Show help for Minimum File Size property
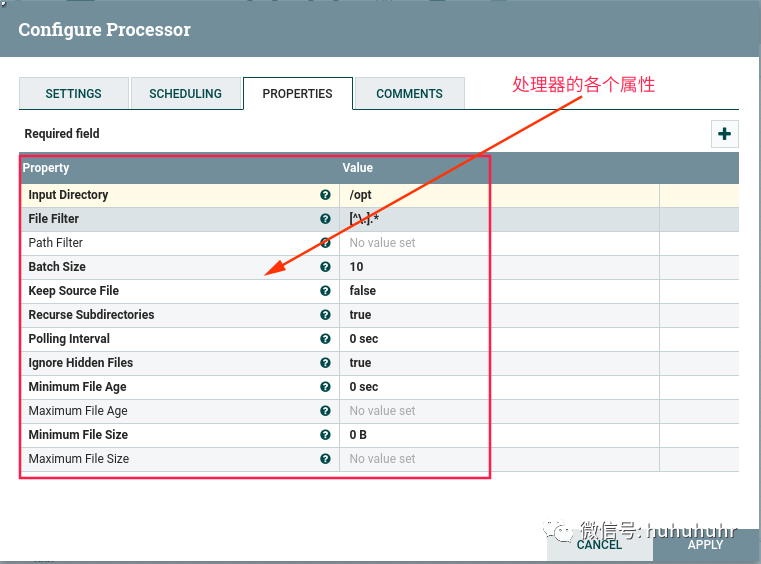761x564 pixels. 325,435
